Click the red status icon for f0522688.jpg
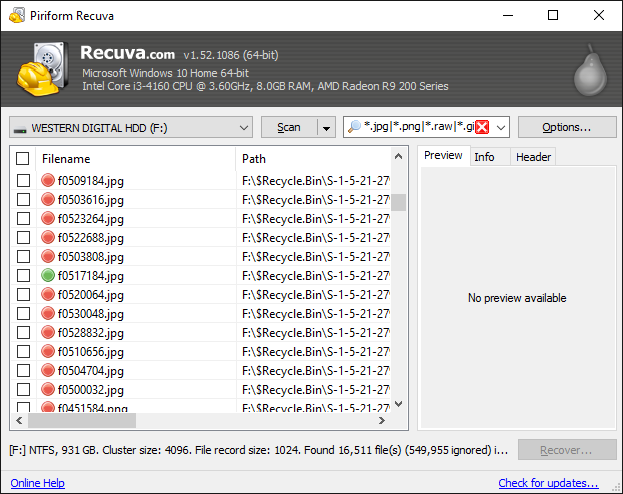Image resolution: width=623 pixels, height=494 pixels. tap(48, 237)
